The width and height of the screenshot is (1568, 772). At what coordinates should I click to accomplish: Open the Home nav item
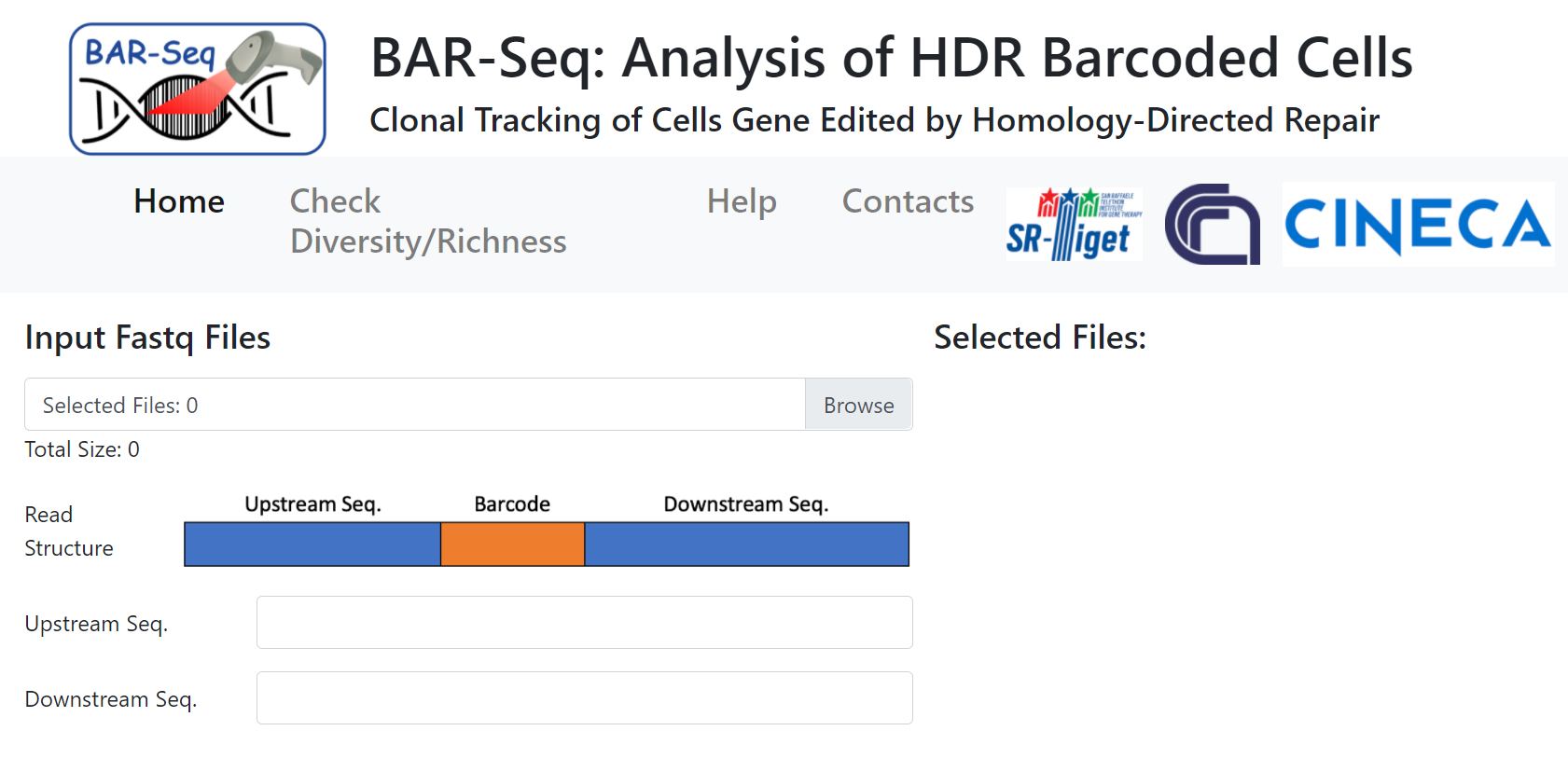click(x=179, y=201)
